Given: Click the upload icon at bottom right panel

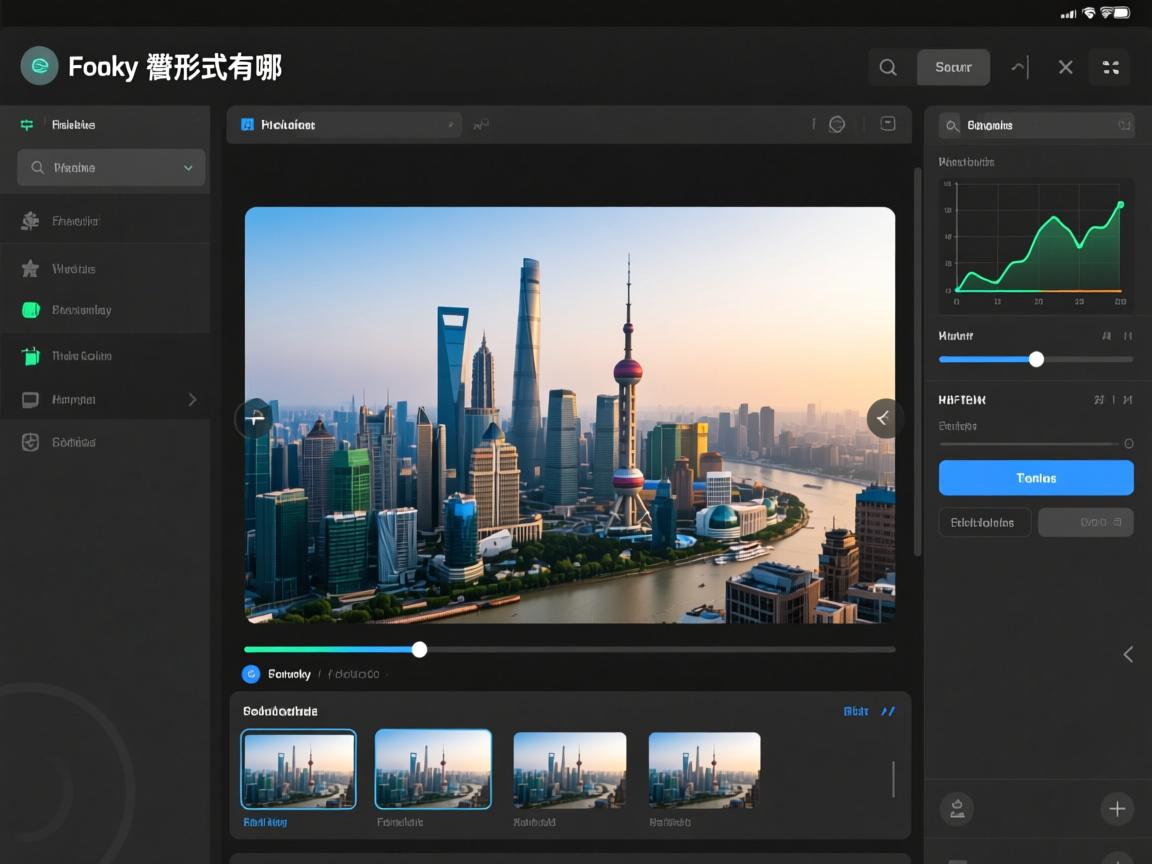Looking at the screenshot, I should [x=956, y=809].
